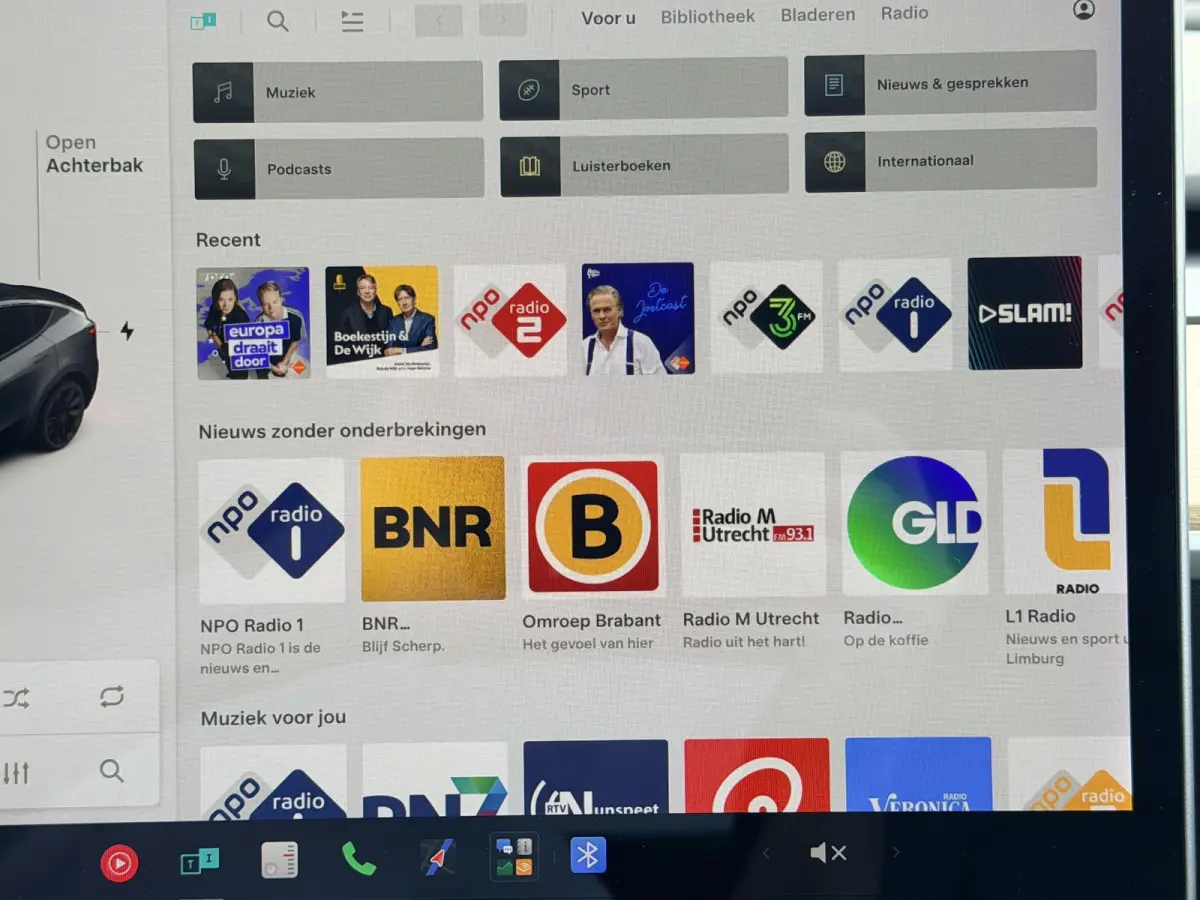
Task: Open the Internationaal category
Action: [x=951, y=160]
